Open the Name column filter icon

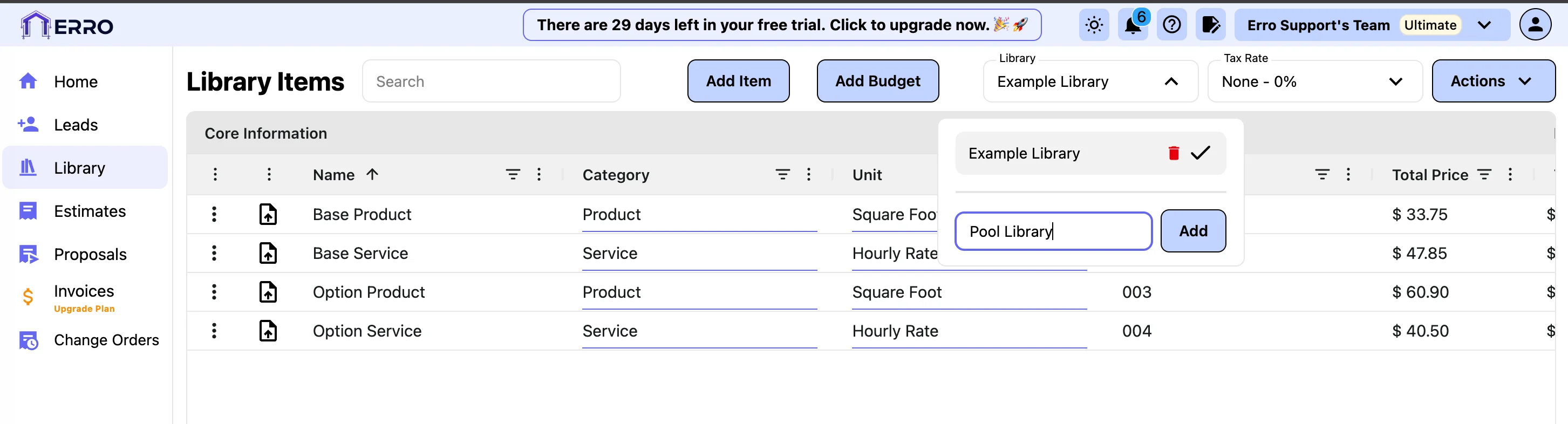[513, 175]
